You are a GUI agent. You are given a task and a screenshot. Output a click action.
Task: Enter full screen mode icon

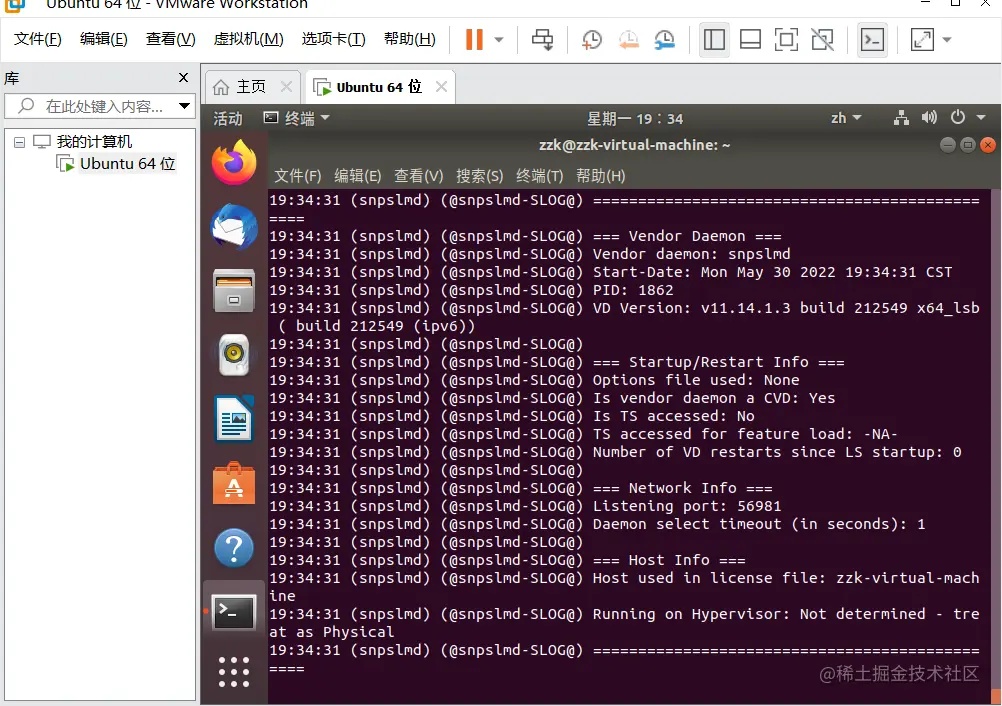pos(786,40)
